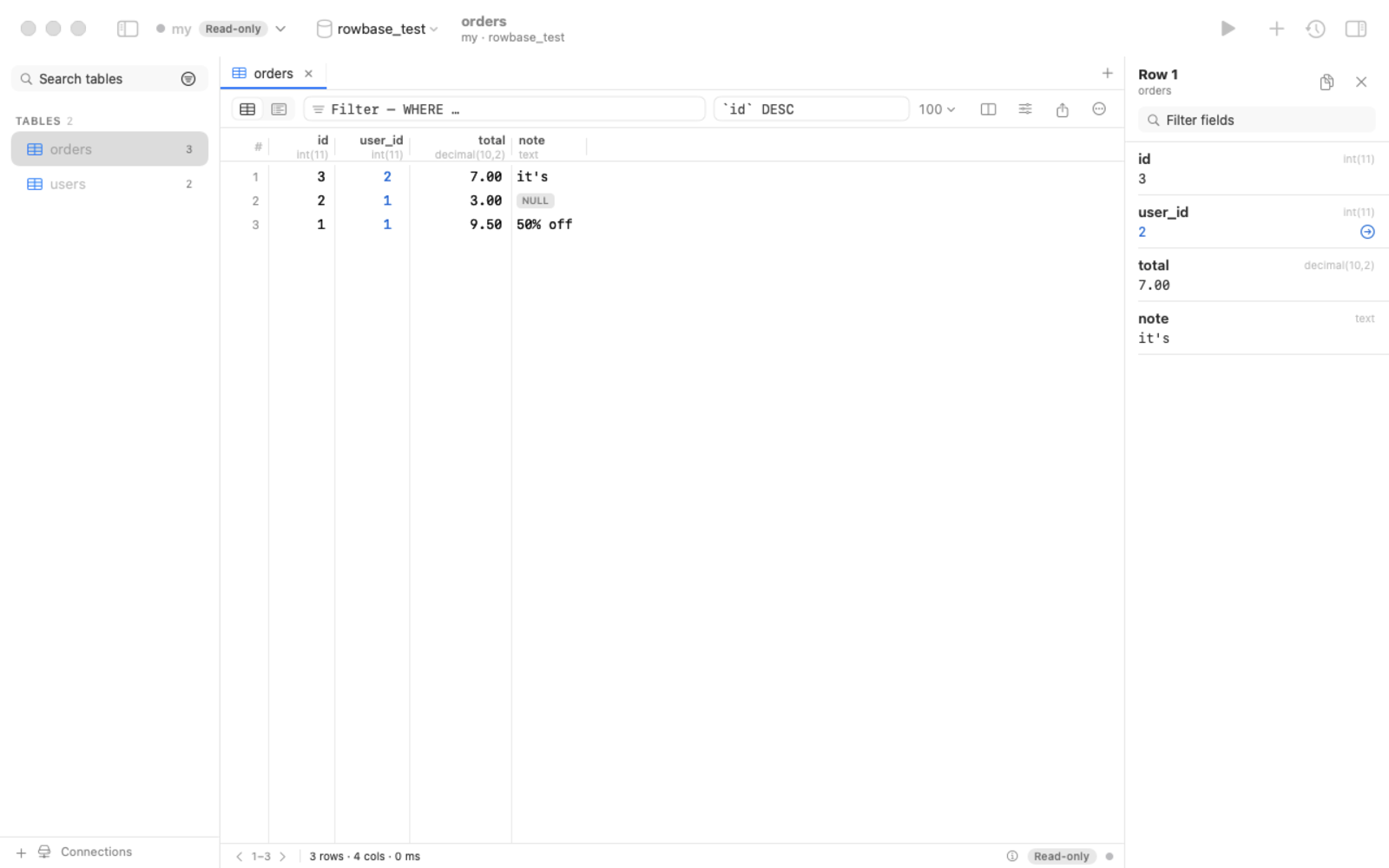This screenshot has height=868, width=1389.
Task: Copy row with the clipboard icon
Action: pyautogui.click(x=1326, y=82)
